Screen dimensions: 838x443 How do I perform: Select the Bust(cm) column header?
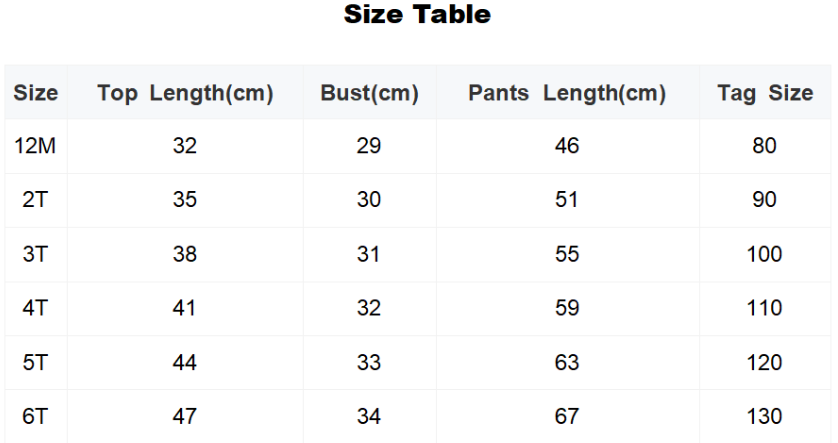(x=369, y=94)
